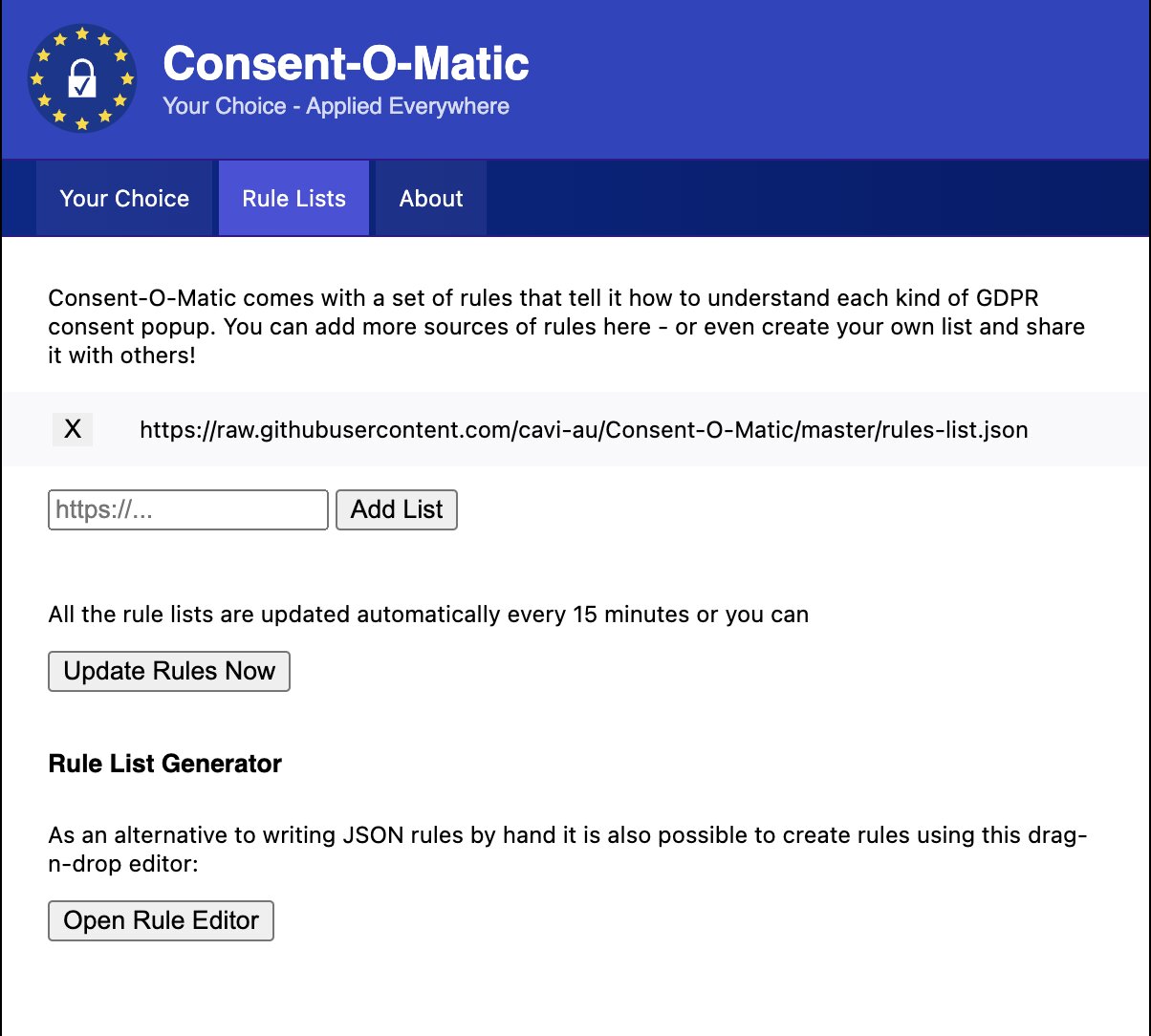Click the Rule List Generator heading

[x=165, y=764]
